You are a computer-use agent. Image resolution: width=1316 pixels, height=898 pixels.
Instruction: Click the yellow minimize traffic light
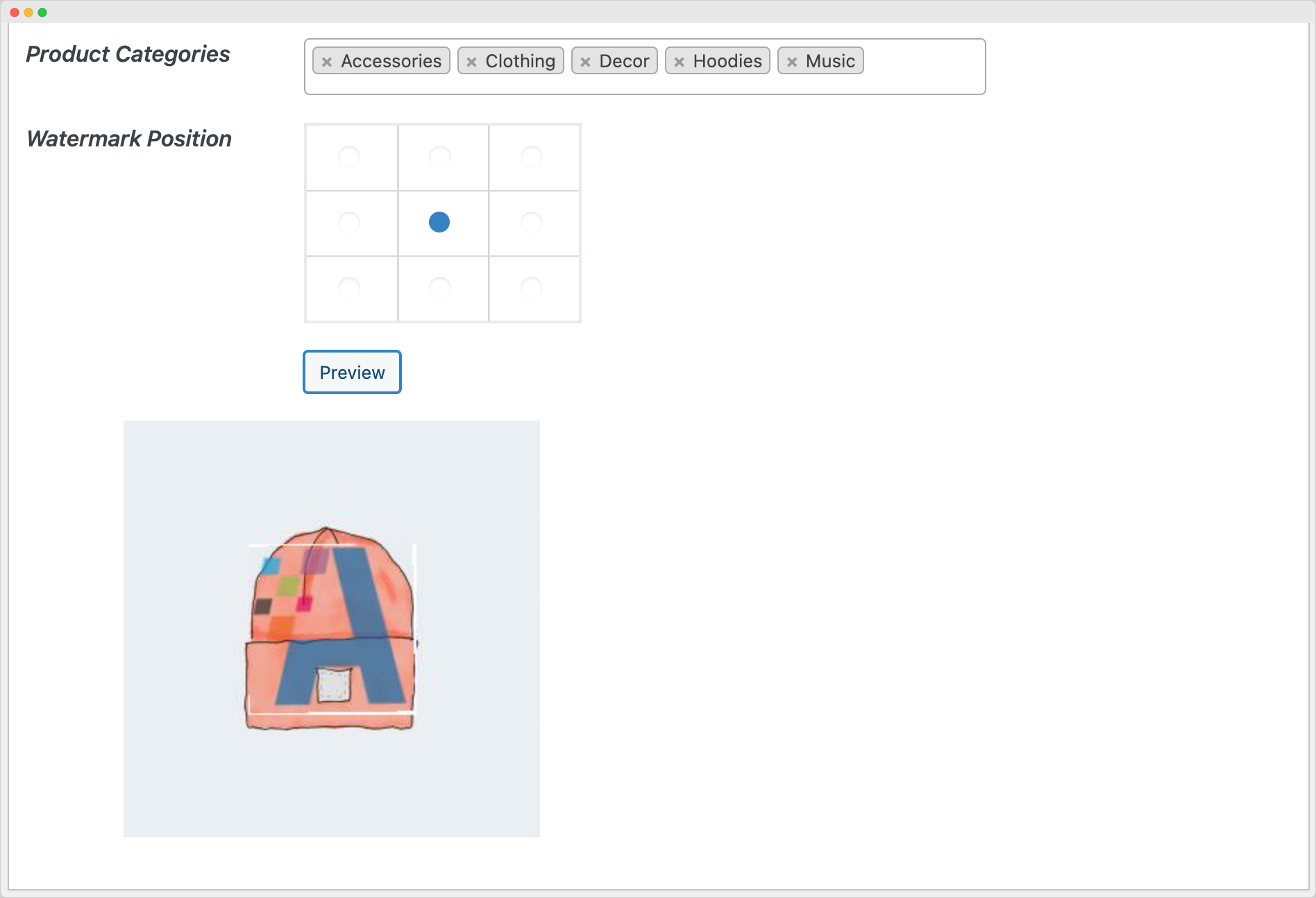point(28,12)
